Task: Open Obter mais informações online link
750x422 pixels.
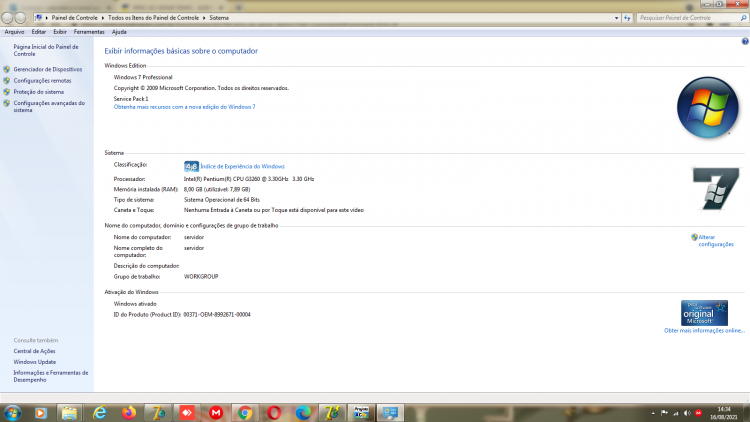Action: (704, 331)
